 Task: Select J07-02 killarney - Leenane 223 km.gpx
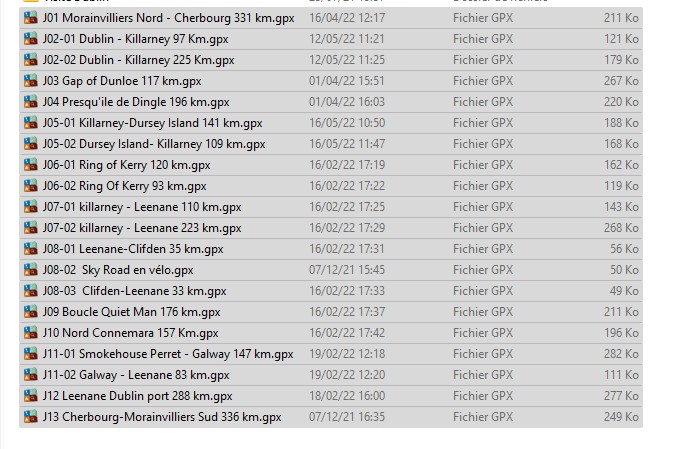[x=331, y=228]
